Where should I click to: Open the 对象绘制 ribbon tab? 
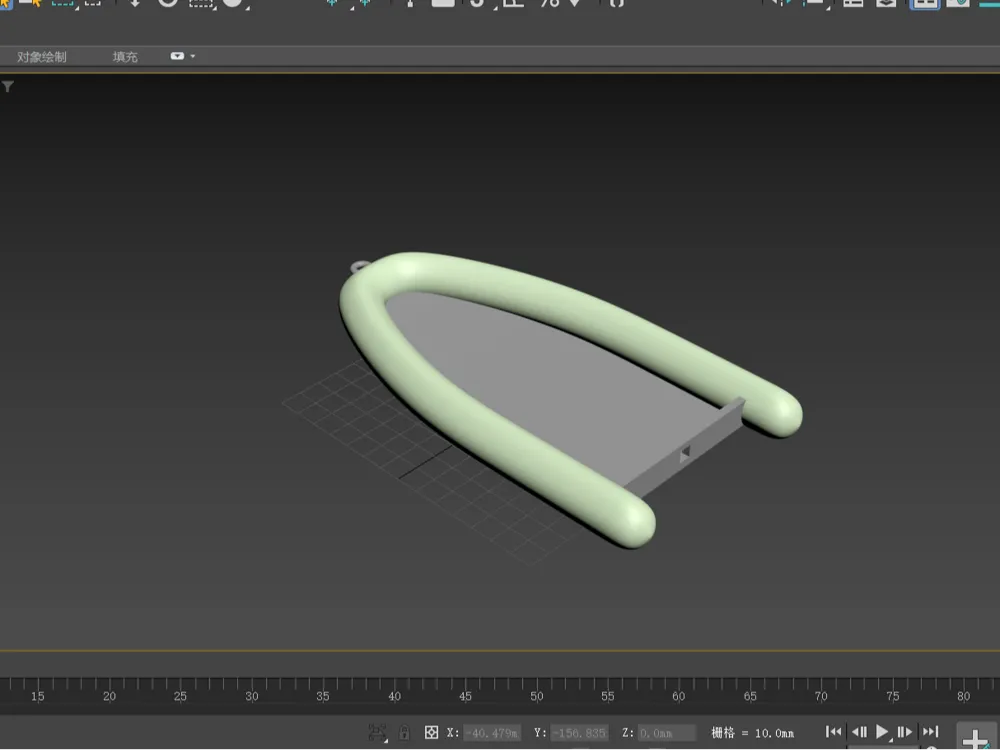pyautogui.click(x=41, y=57)
